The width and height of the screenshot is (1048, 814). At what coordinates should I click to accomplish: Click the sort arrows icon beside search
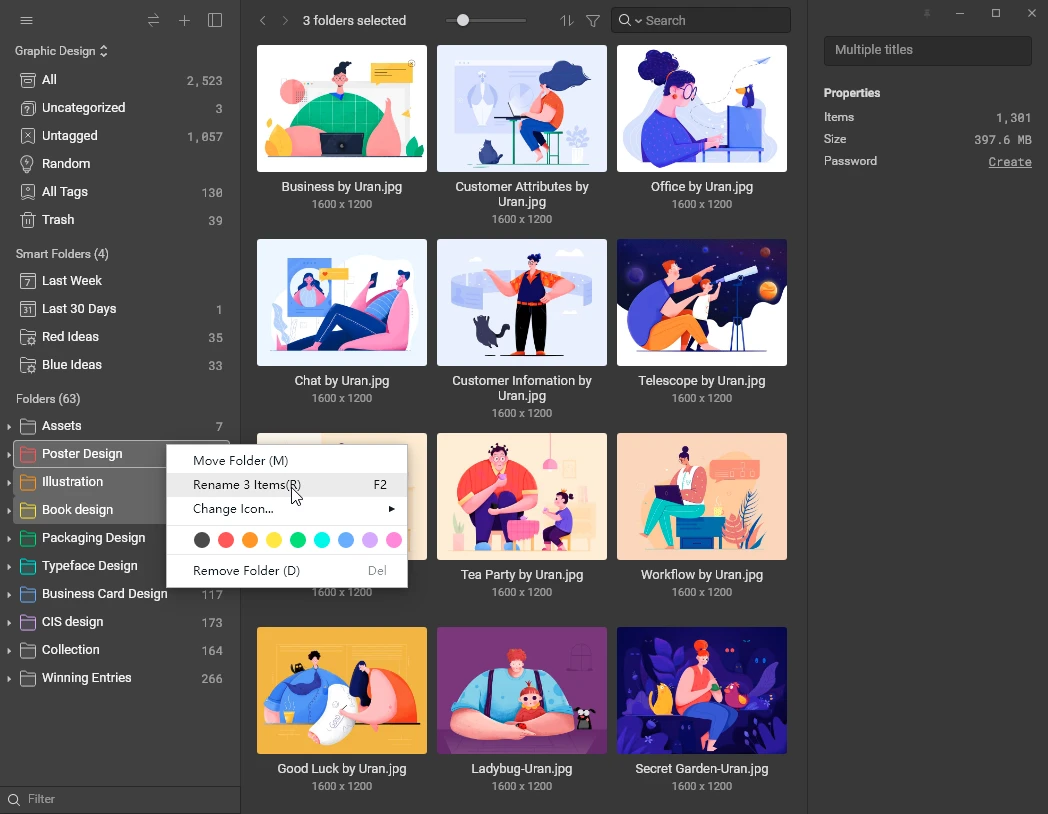coord(566,20)
